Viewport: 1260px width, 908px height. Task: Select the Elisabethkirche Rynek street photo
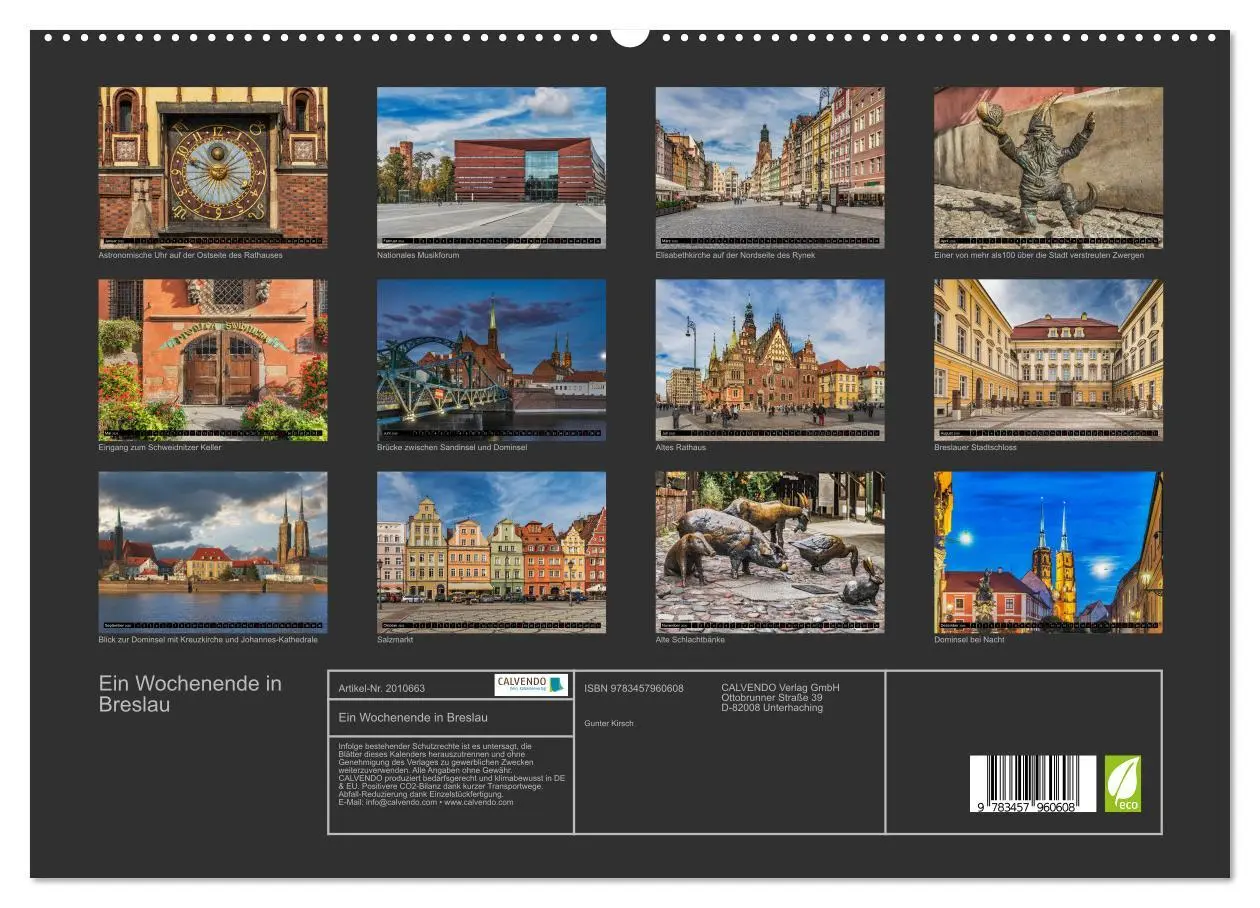pos(769,165)
